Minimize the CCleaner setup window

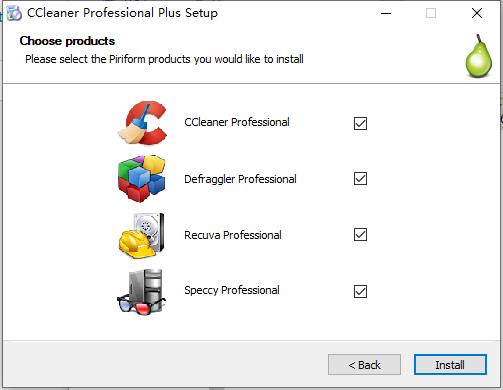tap(386, 13)
